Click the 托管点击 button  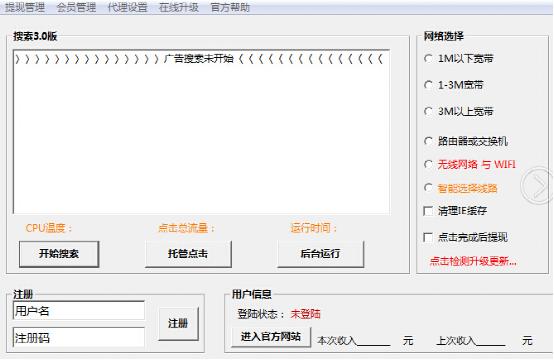188,254
